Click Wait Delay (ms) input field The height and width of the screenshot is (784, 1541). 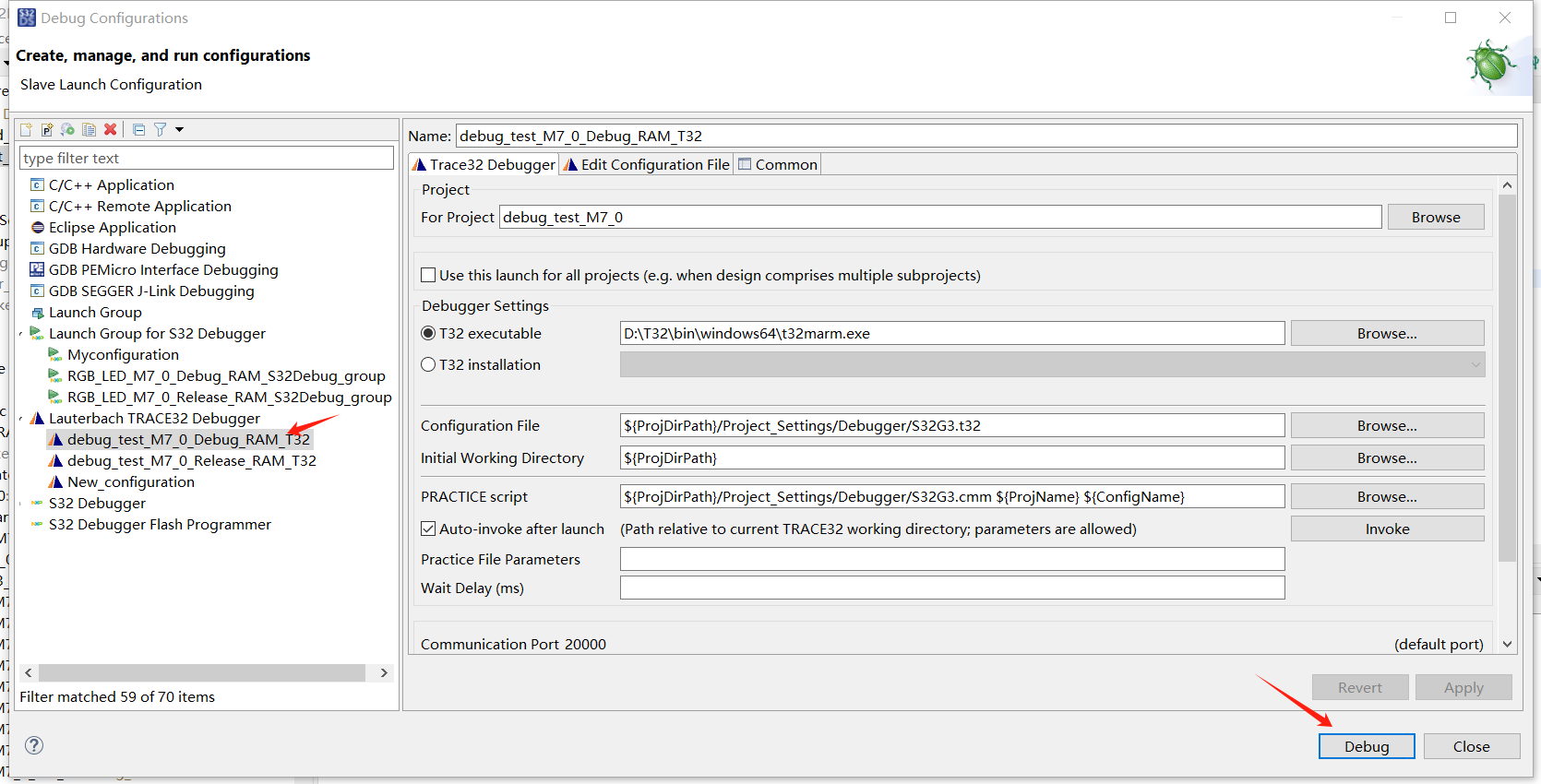952,588
